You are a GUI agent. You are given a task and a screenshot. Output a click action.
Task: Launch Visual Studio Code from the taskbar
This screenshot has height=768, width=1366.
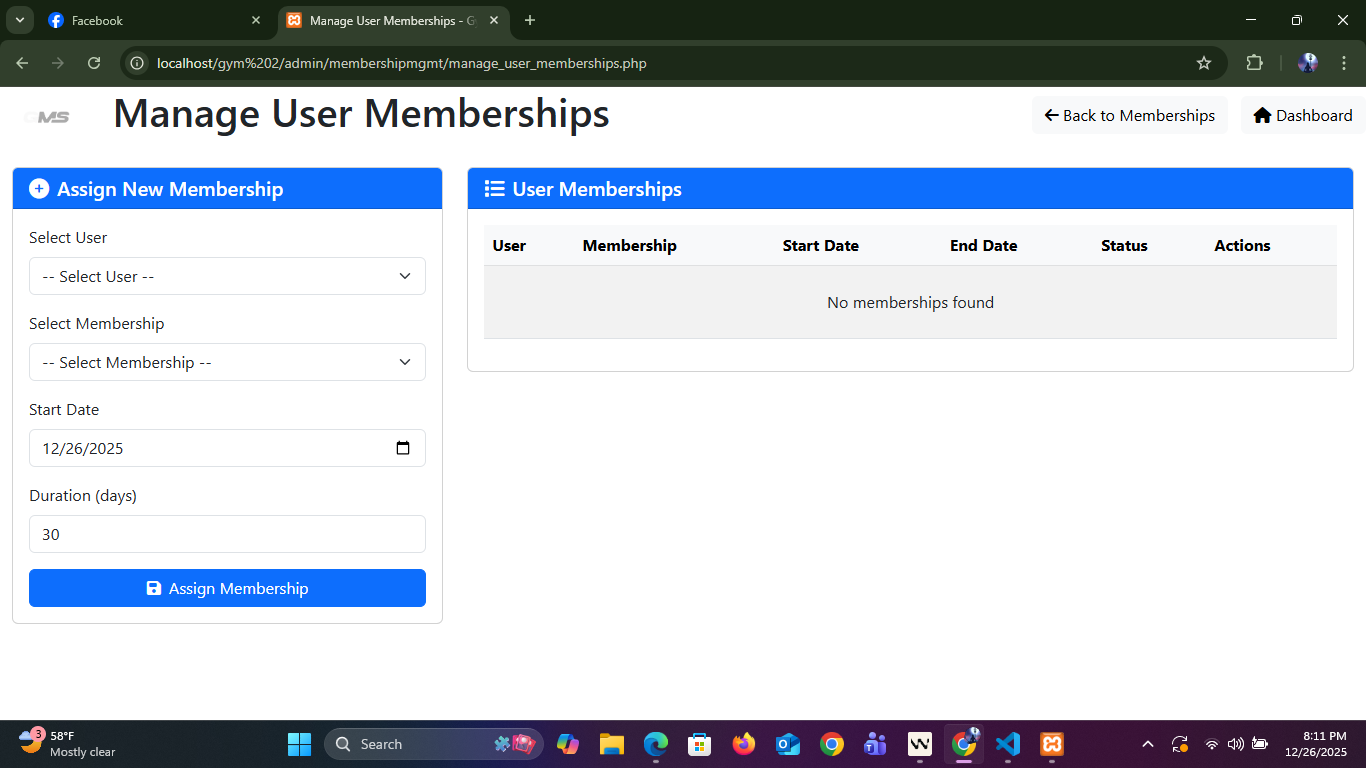tap(1007, 744)
